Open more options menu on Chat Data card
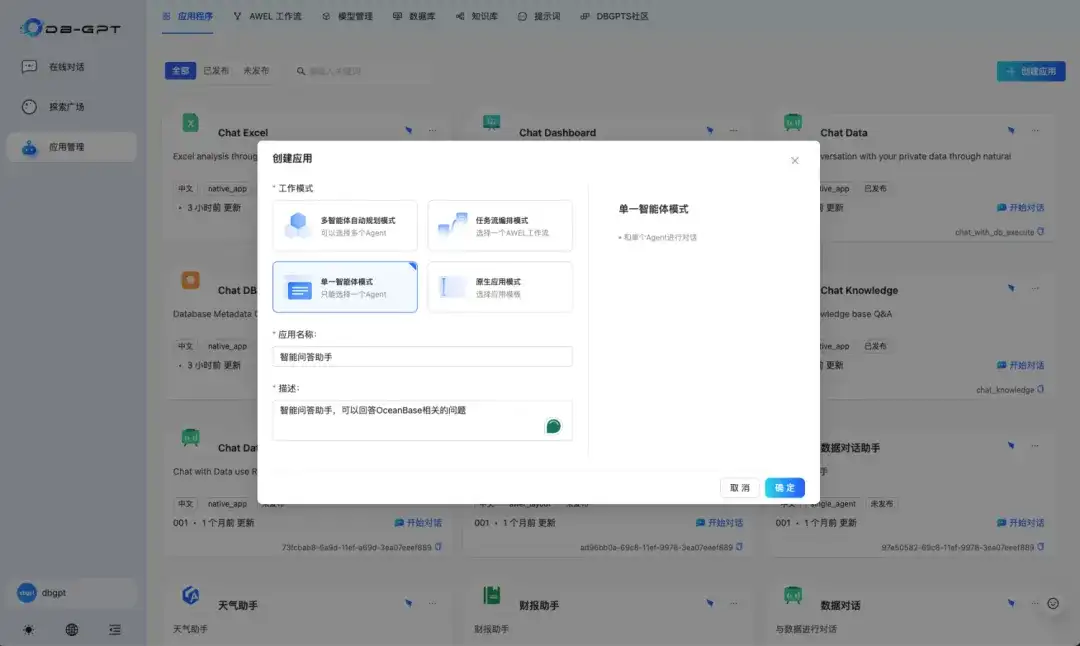The image size is (1080, 646). [x=1037, y=130]
